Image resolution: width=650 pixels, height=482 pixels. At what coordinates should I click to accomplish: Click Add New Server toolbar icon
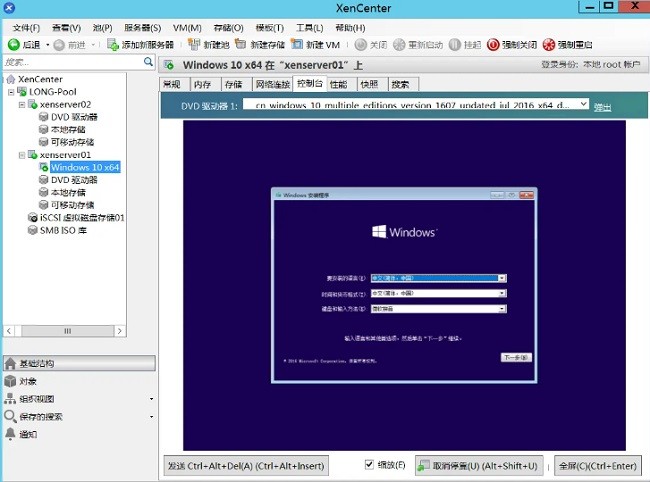point(113,44)
